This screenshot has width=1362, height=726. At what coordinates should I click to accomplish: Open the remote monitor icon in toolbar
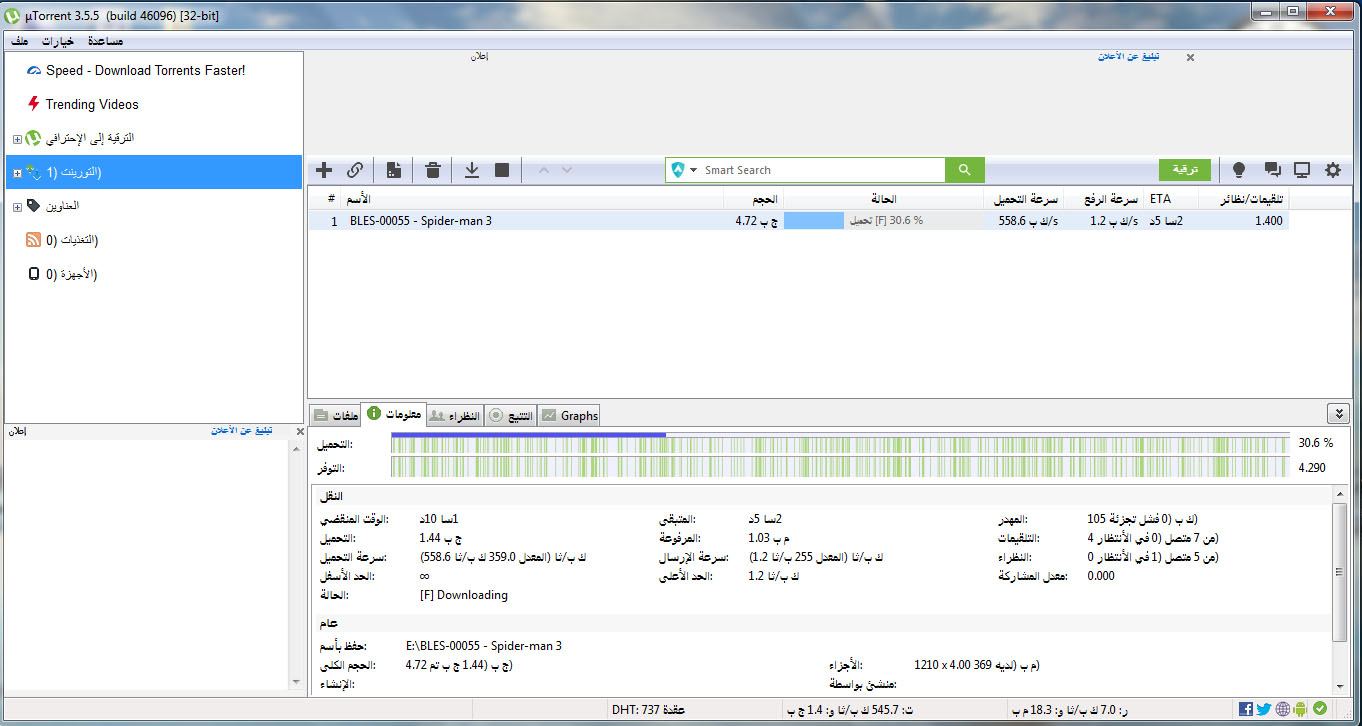[x=1302, y=170]
